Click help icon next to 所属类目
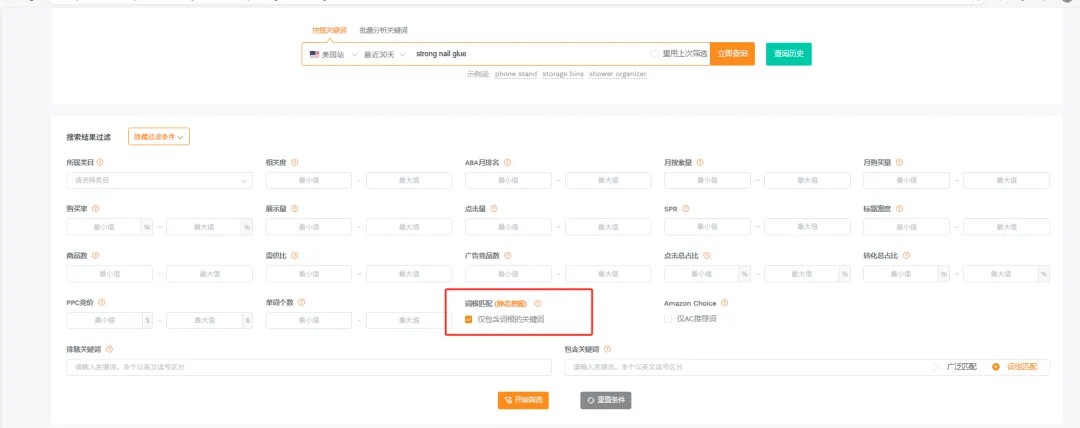 point(99,162)
